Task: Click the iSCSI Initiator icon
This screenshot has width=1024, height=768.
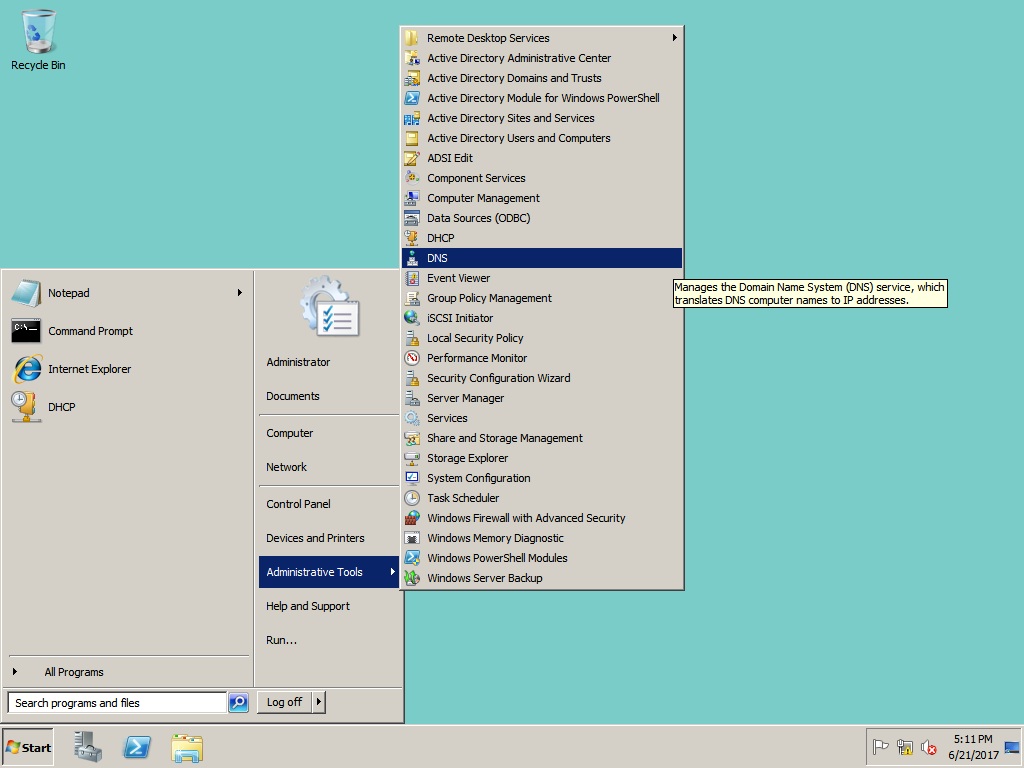Action: [x=411, y=318]
